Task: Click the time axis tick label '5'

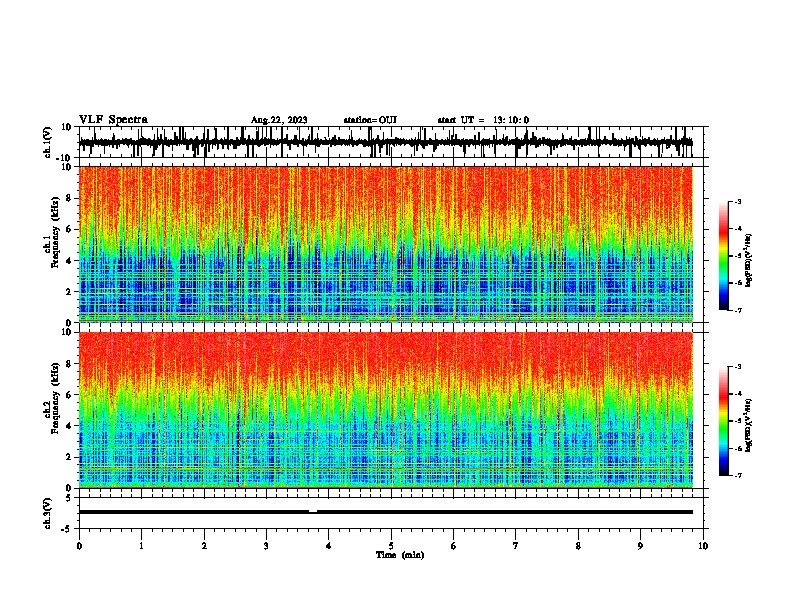Action: pyautogui.click(x=391, y=546)
